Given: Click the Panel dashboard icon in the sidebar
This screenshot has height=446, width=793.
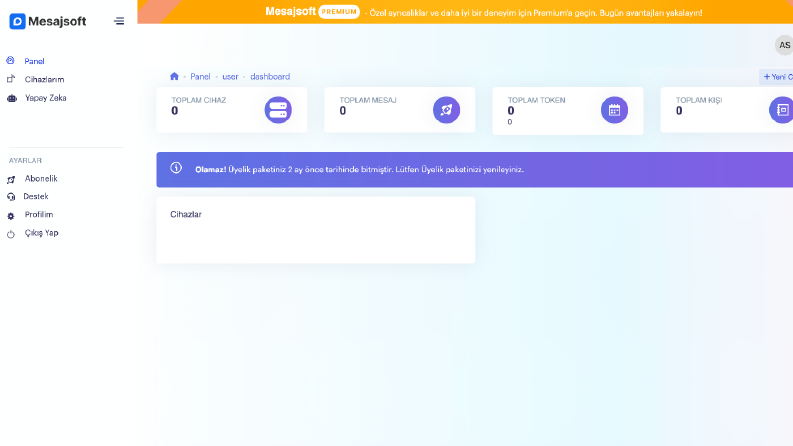Looking at the screenshot, I should 11,61.
